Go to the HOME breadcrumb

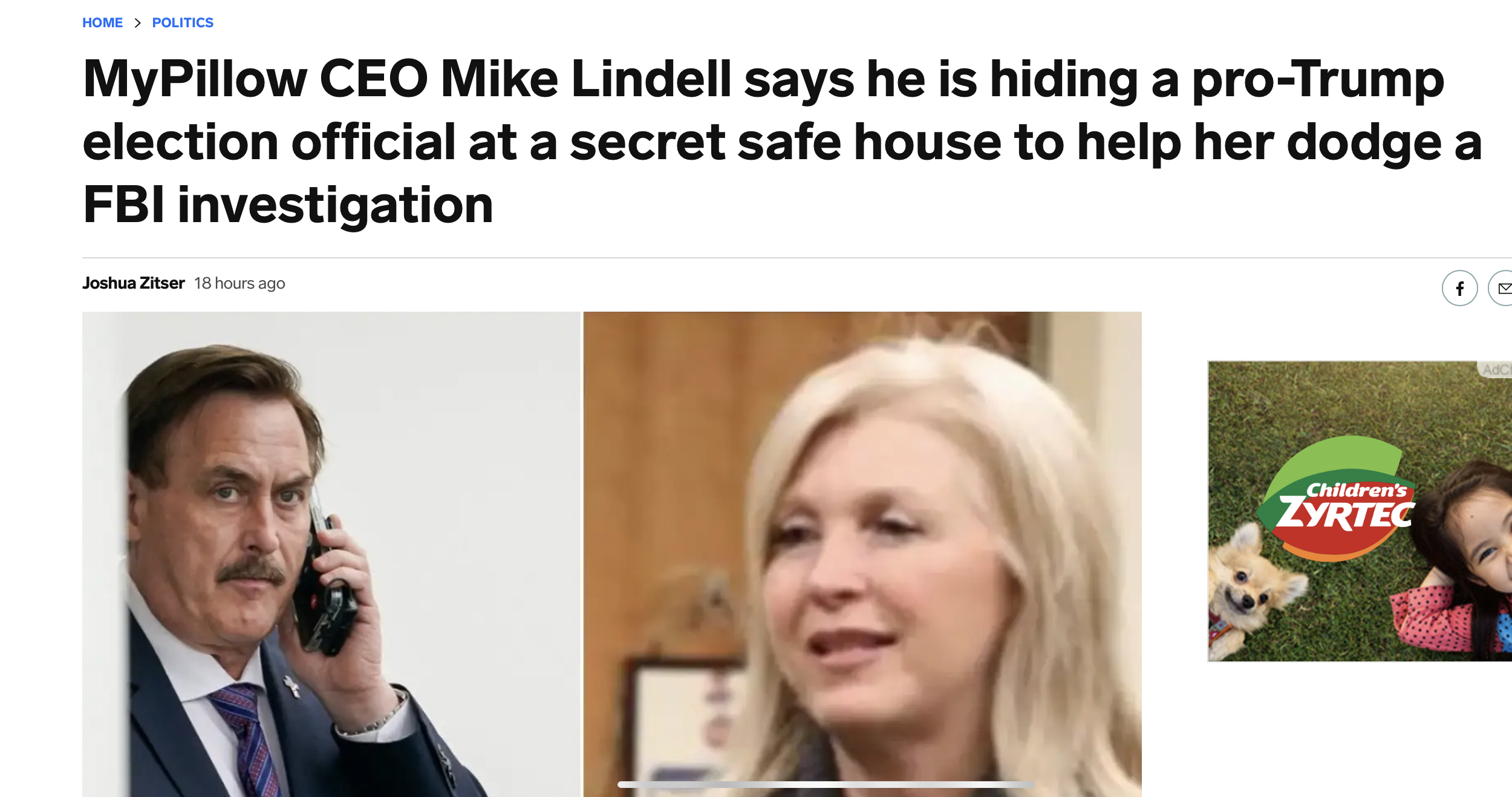click(102, 23)
